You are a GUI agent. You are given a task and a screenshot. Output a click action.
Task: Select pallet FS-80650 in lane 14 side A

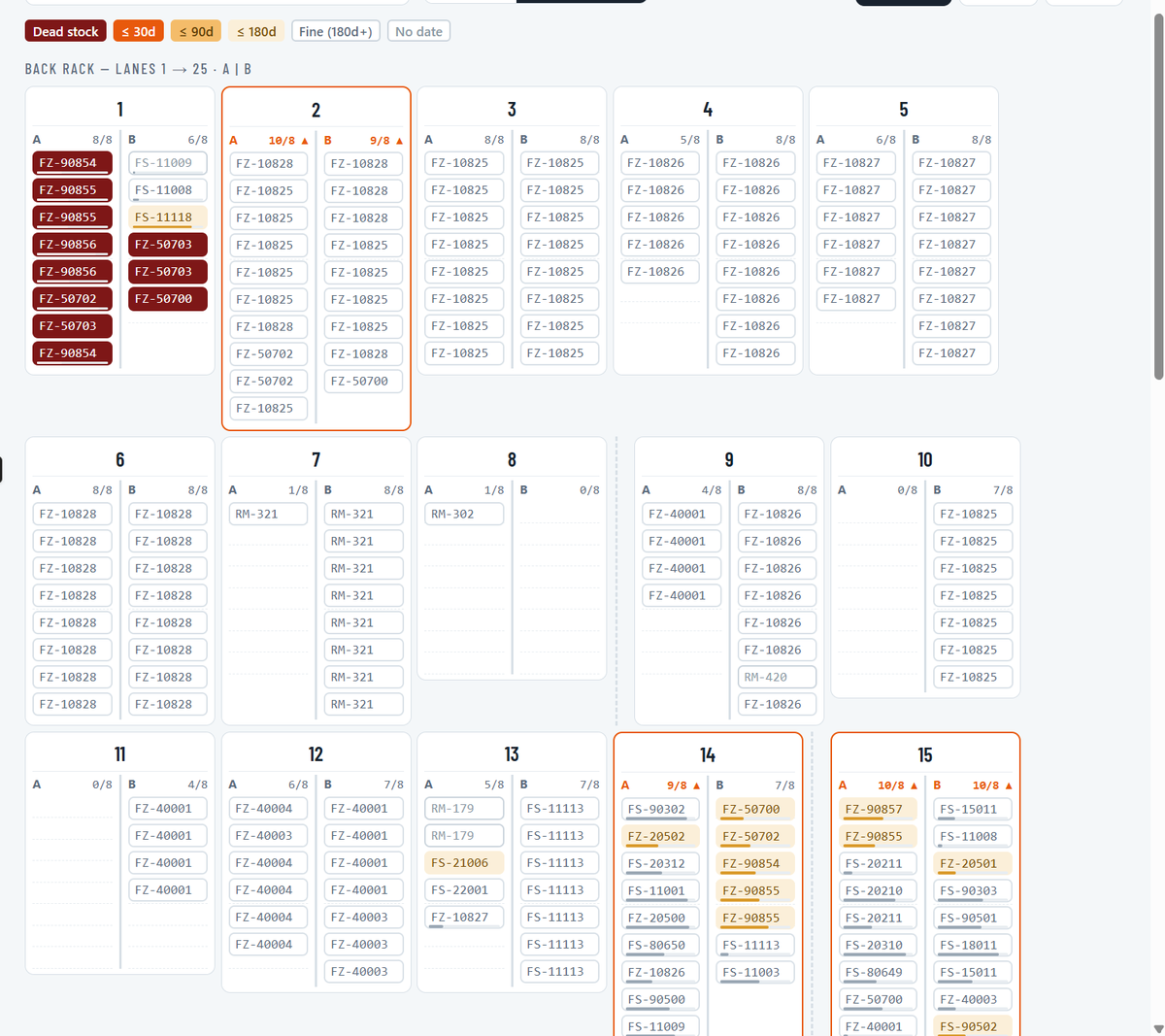[x=661, y=945]
